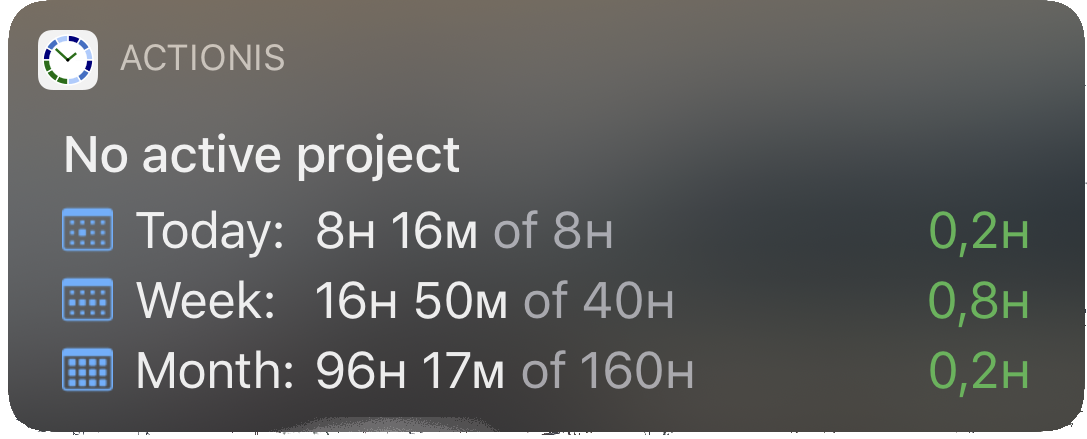Click the Month's green 0,2h value
This screenshot has width=1087, height=439.
pyautogui.click(x=979, y=371)
